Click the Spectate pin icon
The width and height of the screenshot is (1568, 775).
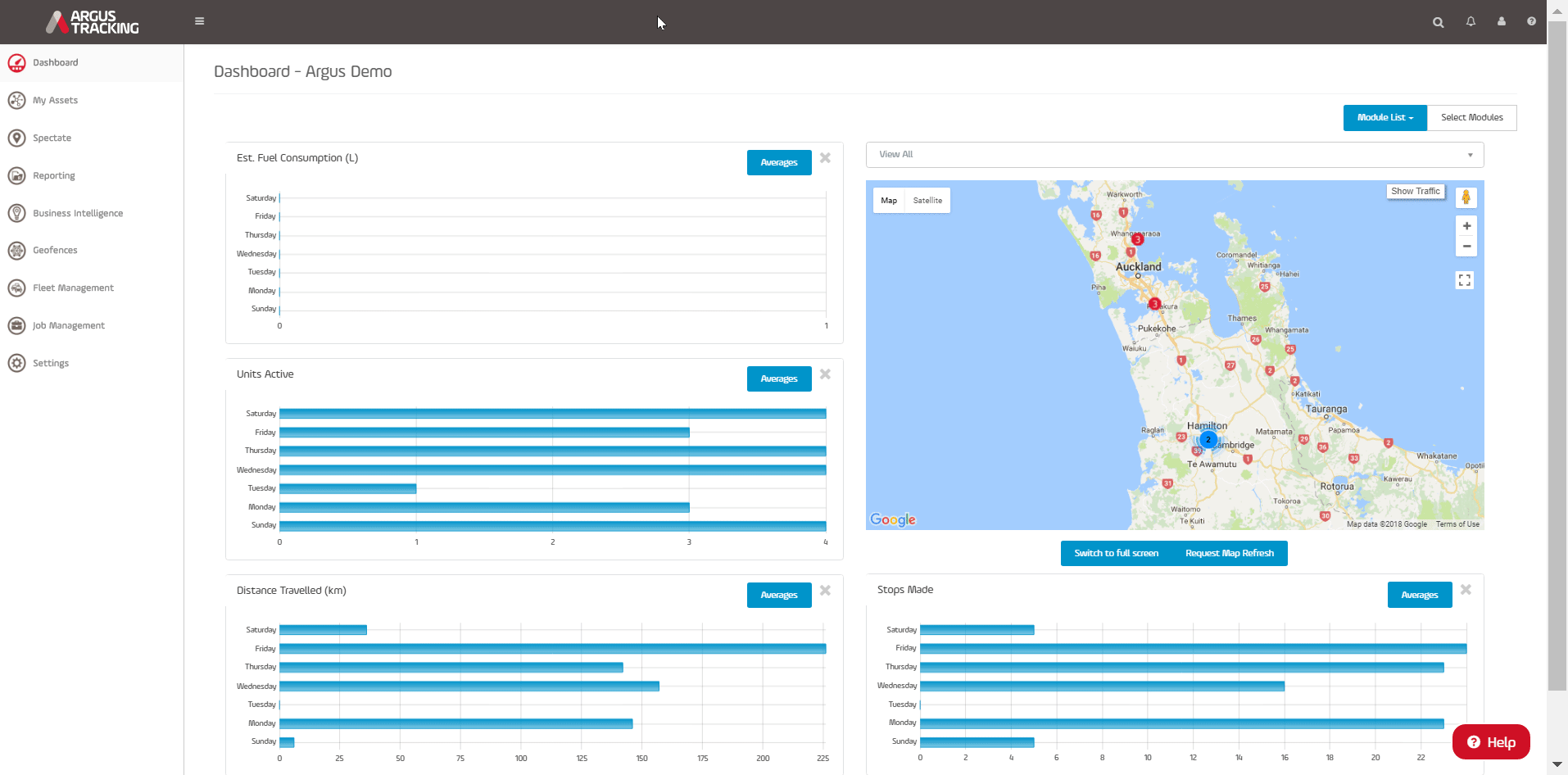(x=16, y=138)
